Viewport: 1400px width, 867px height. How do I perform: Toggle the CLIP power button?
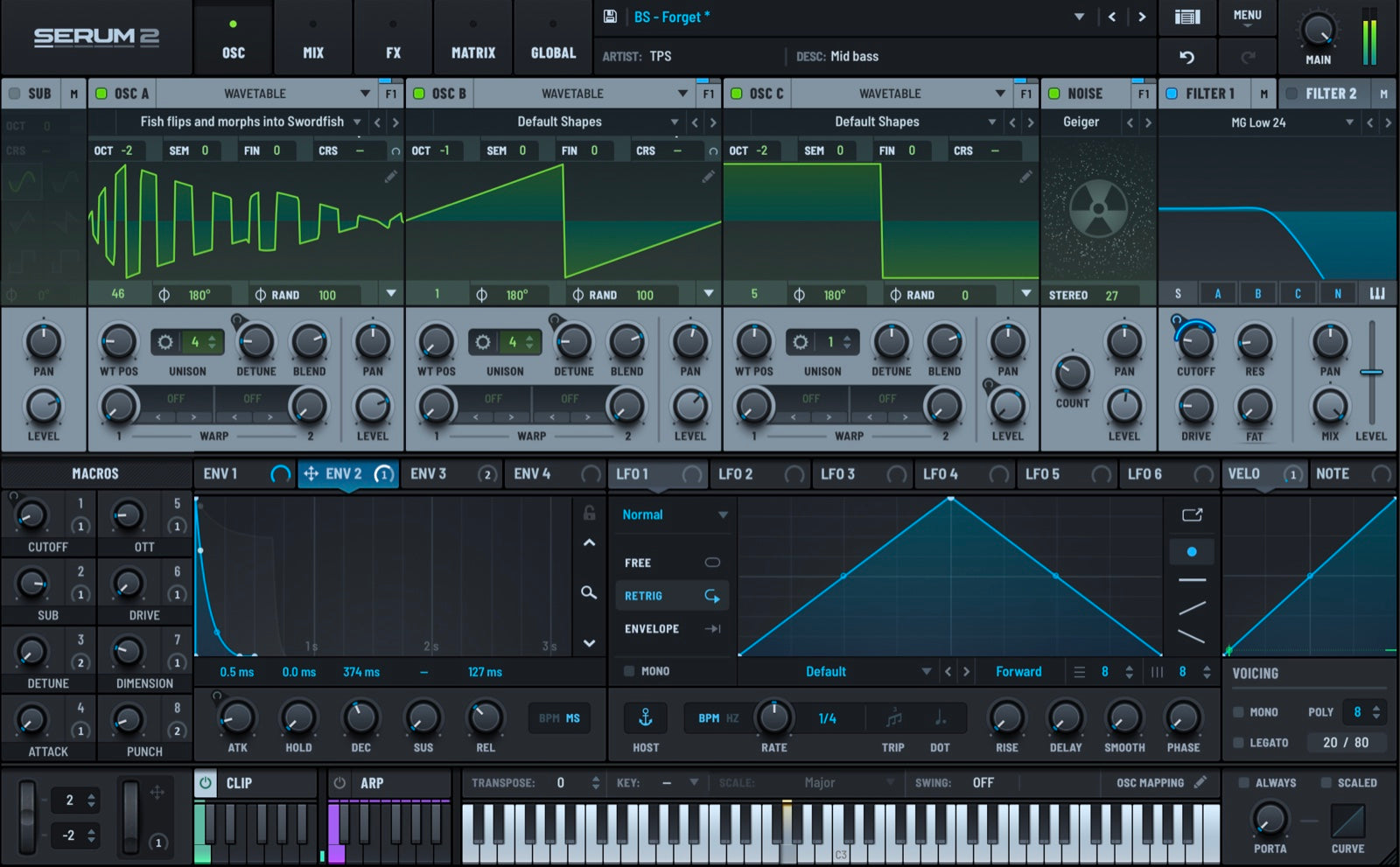pyautogui.click(x=206, y=783)
